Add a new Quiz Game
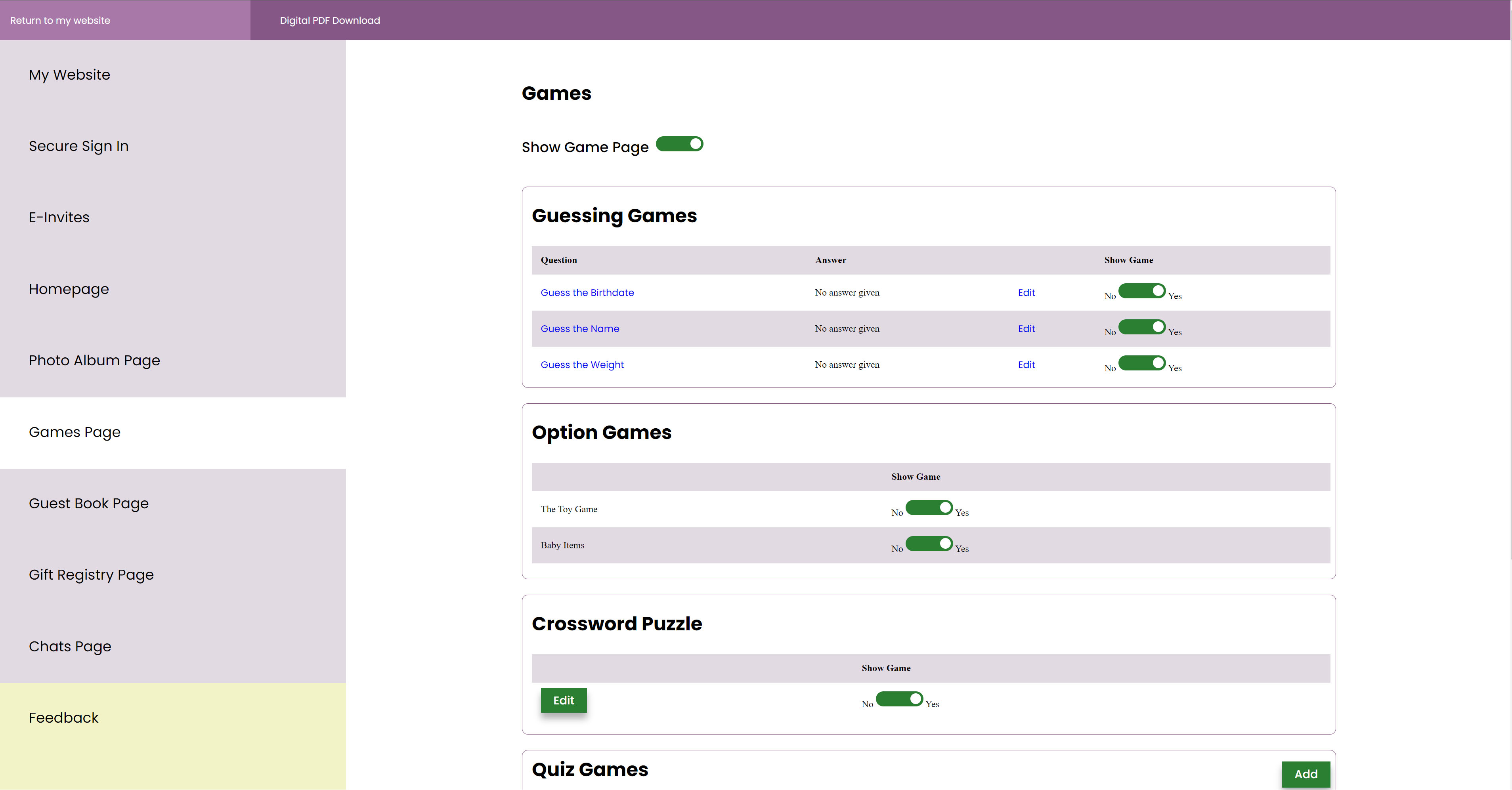1512x790 pixels. click(x=1306, y=774)
